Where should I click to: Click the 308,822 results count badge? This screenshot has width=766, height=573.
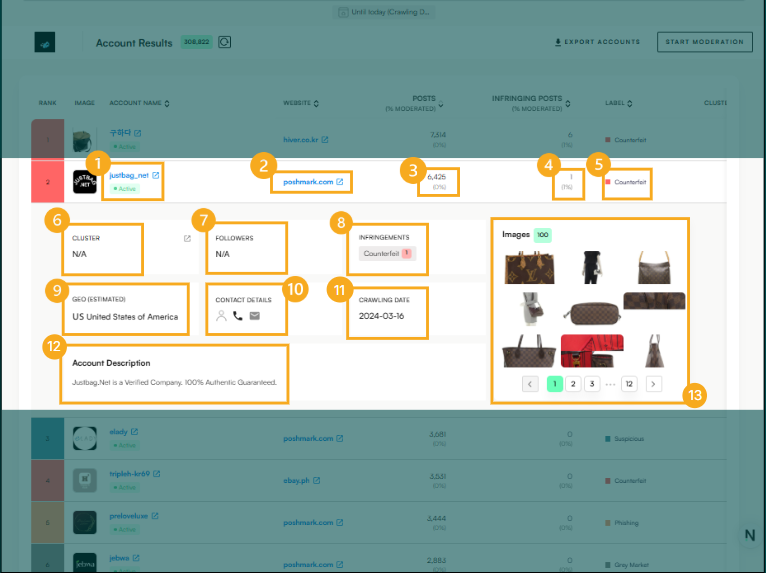coord(196,42)
